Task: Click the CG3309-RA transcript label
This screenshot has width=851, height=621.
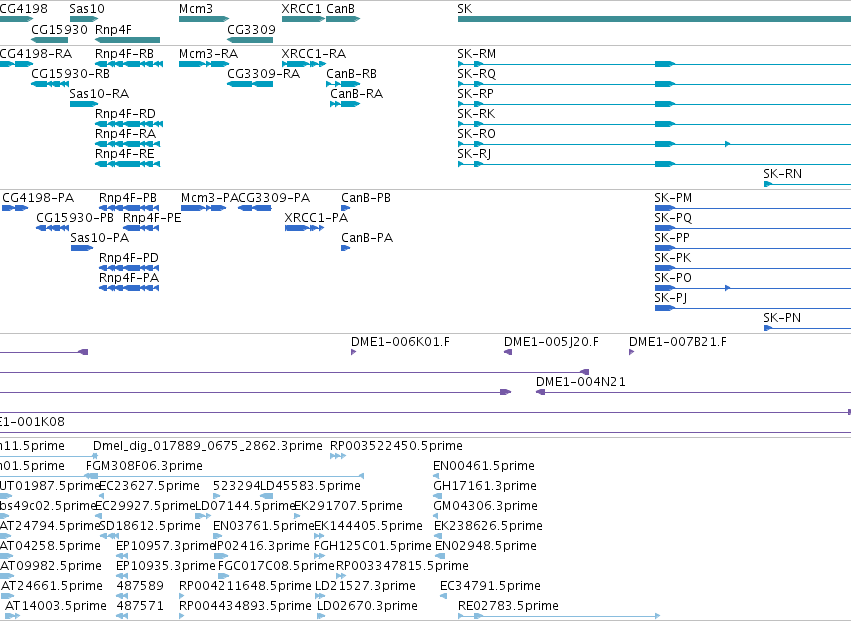Action: (263, 74)
